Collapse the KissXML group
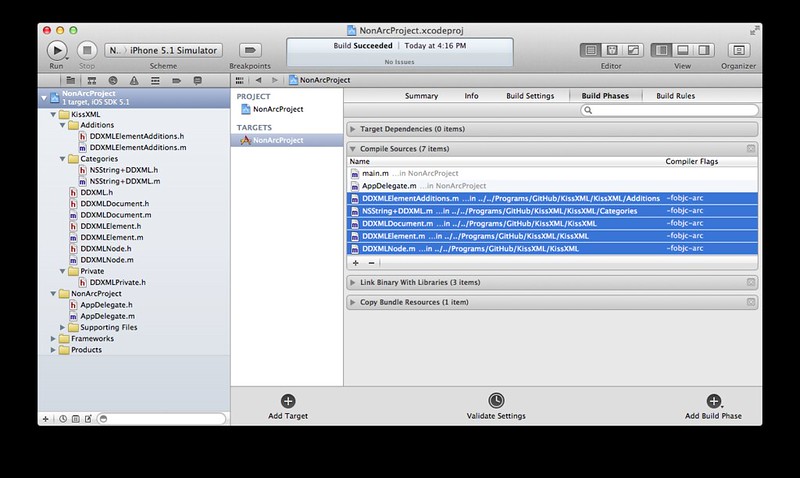This screenshot has height=478, width=800. [53, 115]
